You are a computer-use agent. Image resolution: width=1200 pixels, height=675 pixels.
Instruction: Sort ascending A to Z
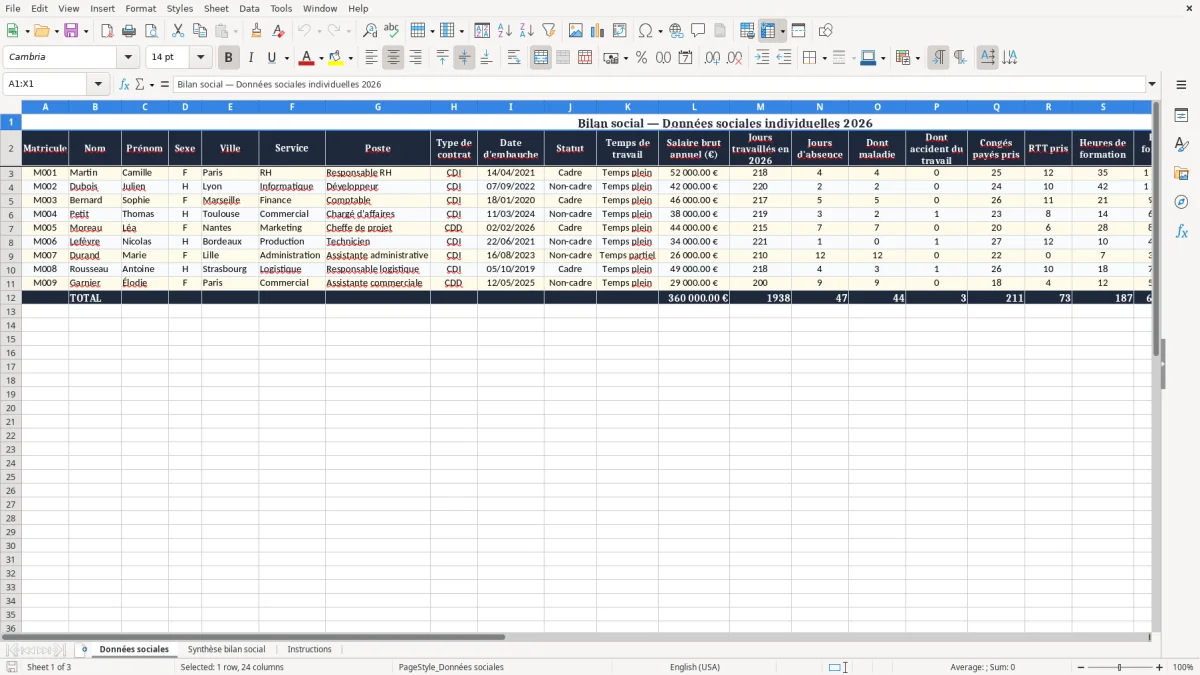point(504,31)
